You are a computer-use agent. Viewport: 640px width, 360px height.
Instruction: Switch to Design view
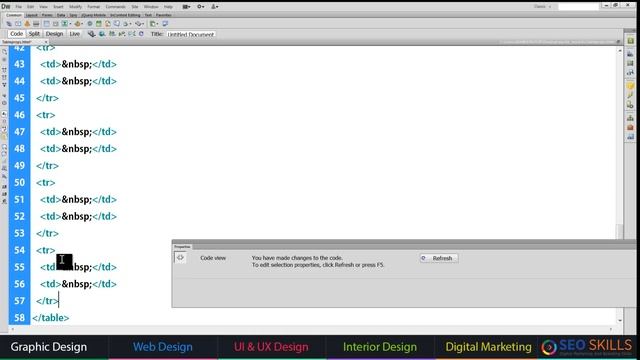[54, 34]
